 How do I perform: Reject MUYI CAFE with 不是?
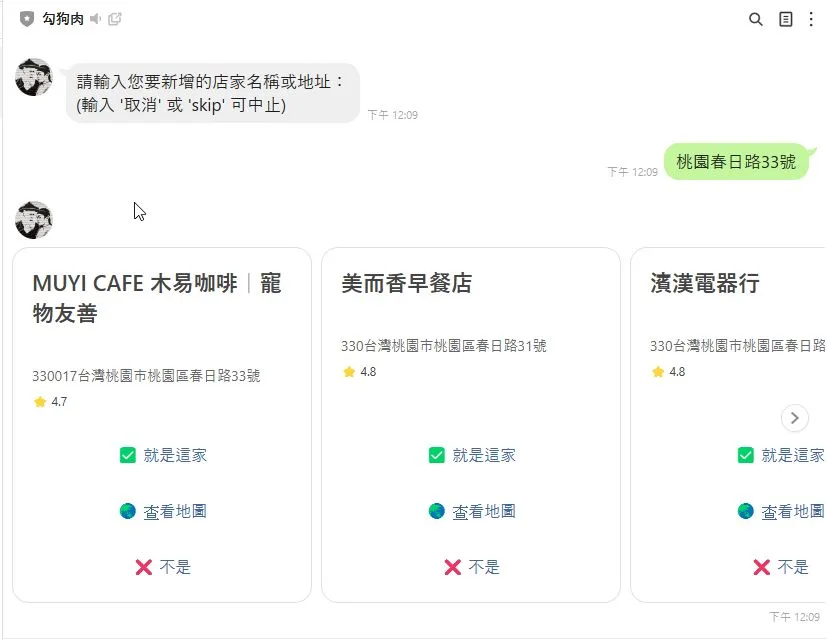(x=163, y=567)
